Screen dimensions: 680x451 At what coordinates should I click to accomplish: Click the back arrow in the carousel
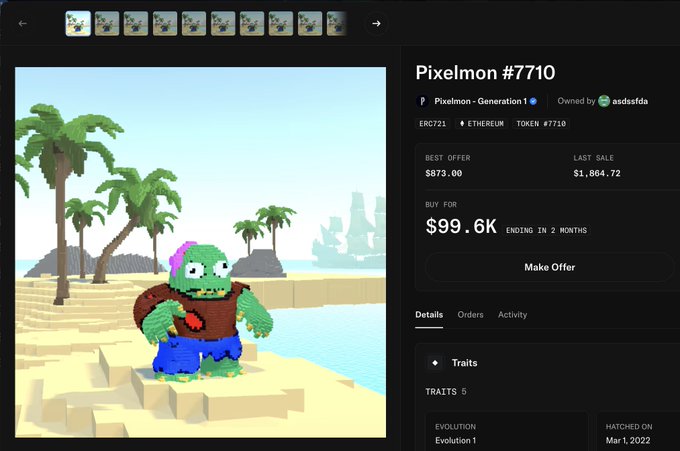[23, 23]
